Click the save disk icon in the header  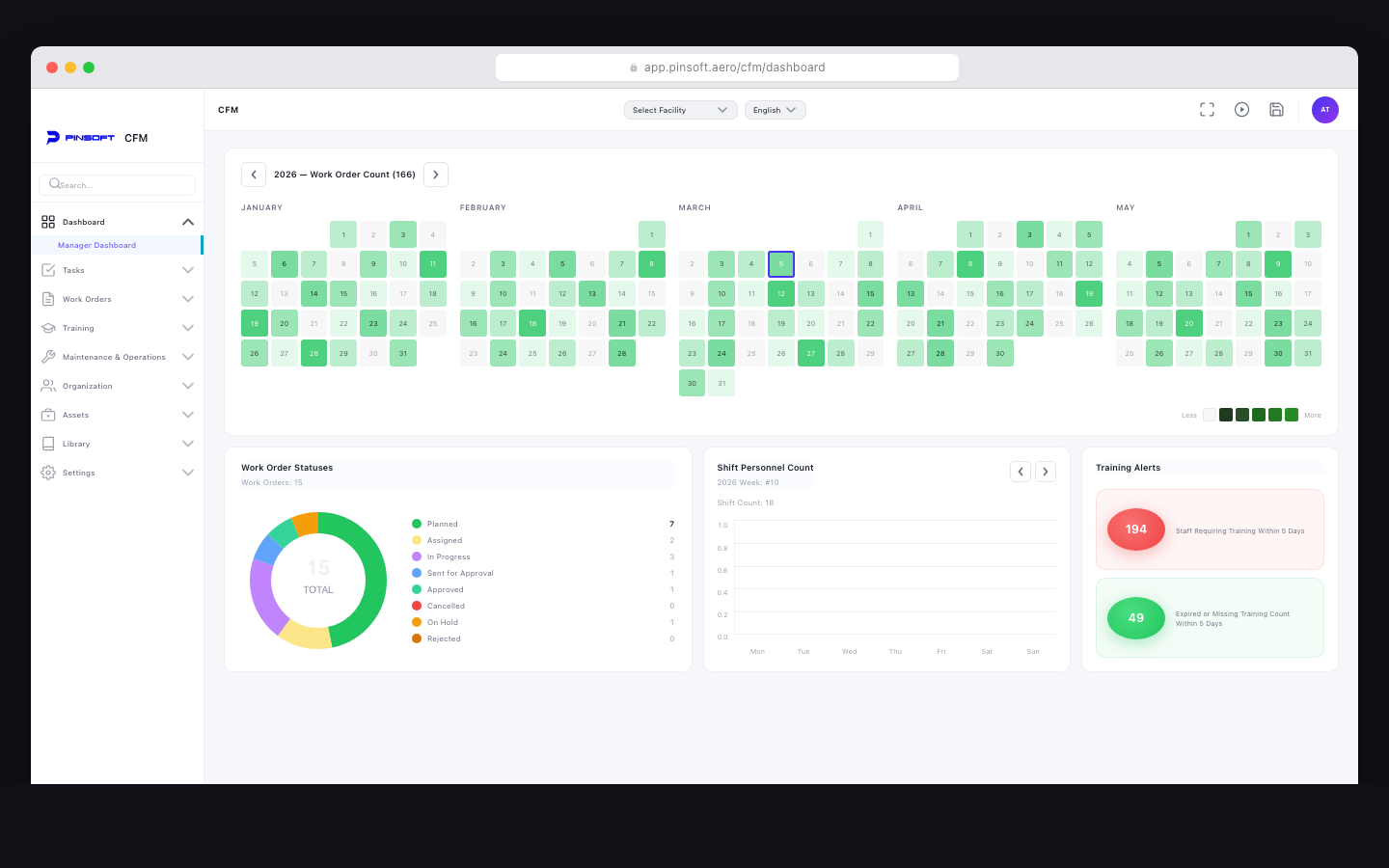click(1276, 110)
